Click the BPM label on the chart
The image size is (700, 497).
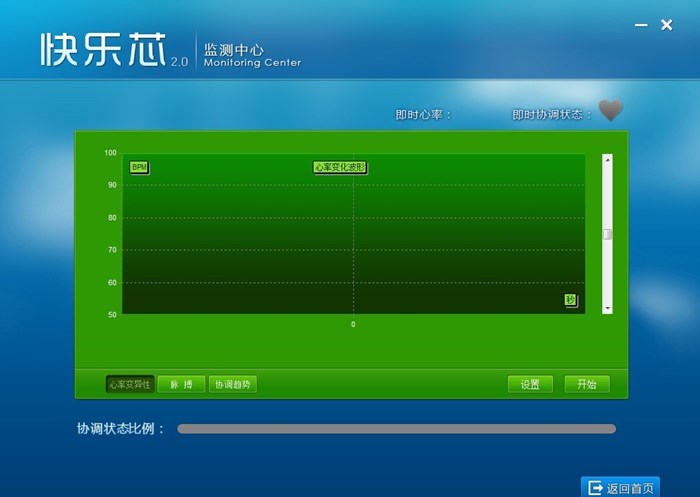pyautogui.click(x=139, y=167)
